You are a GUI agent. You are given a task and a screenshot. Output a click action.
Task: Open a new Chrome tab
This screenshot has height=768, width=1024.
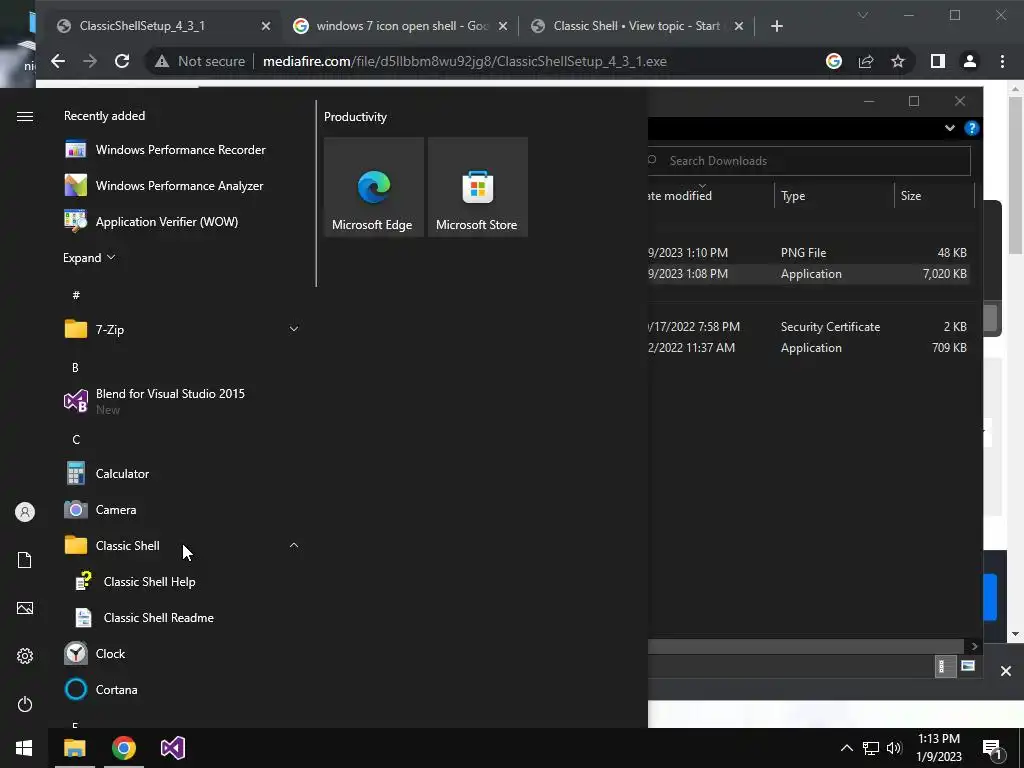click(776, 26)
